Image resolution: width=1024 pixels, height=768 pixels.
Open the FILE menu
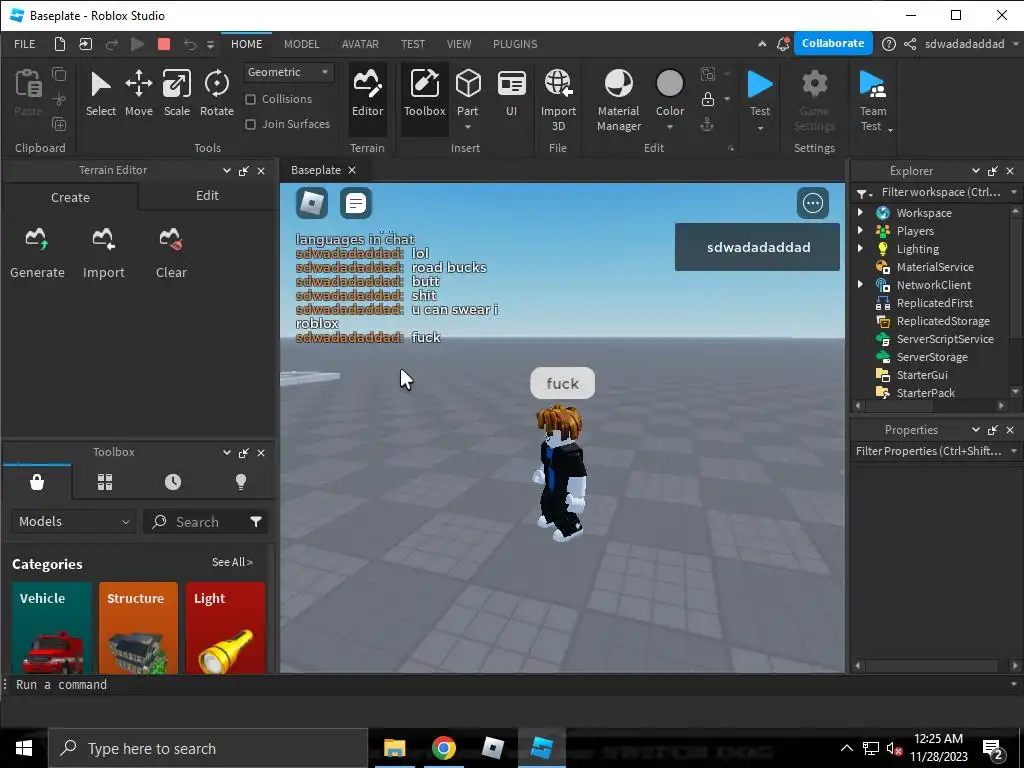tap(25, 44)
